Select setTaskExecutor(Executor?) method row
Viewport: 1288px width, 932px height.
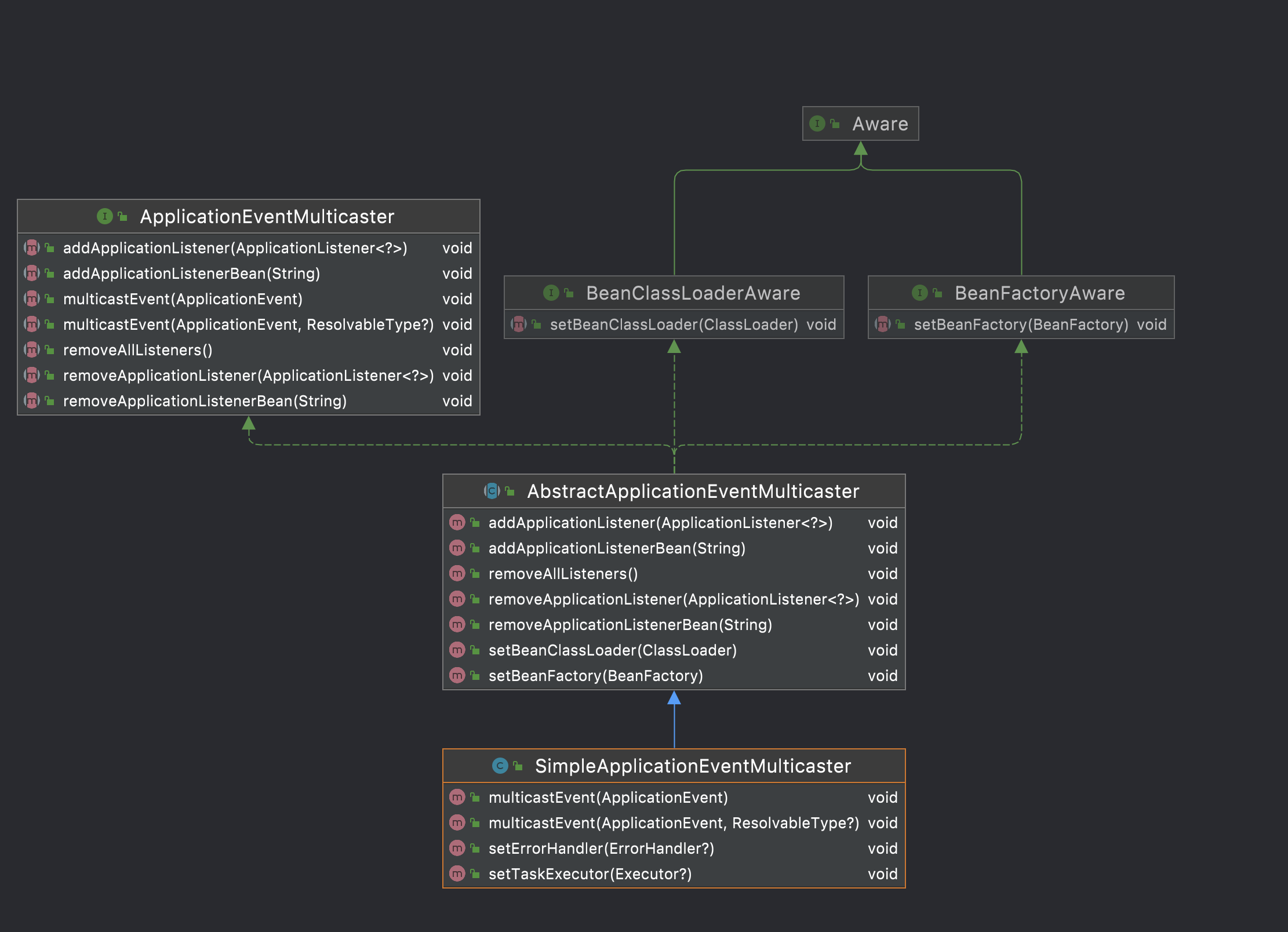click(590, 874)
